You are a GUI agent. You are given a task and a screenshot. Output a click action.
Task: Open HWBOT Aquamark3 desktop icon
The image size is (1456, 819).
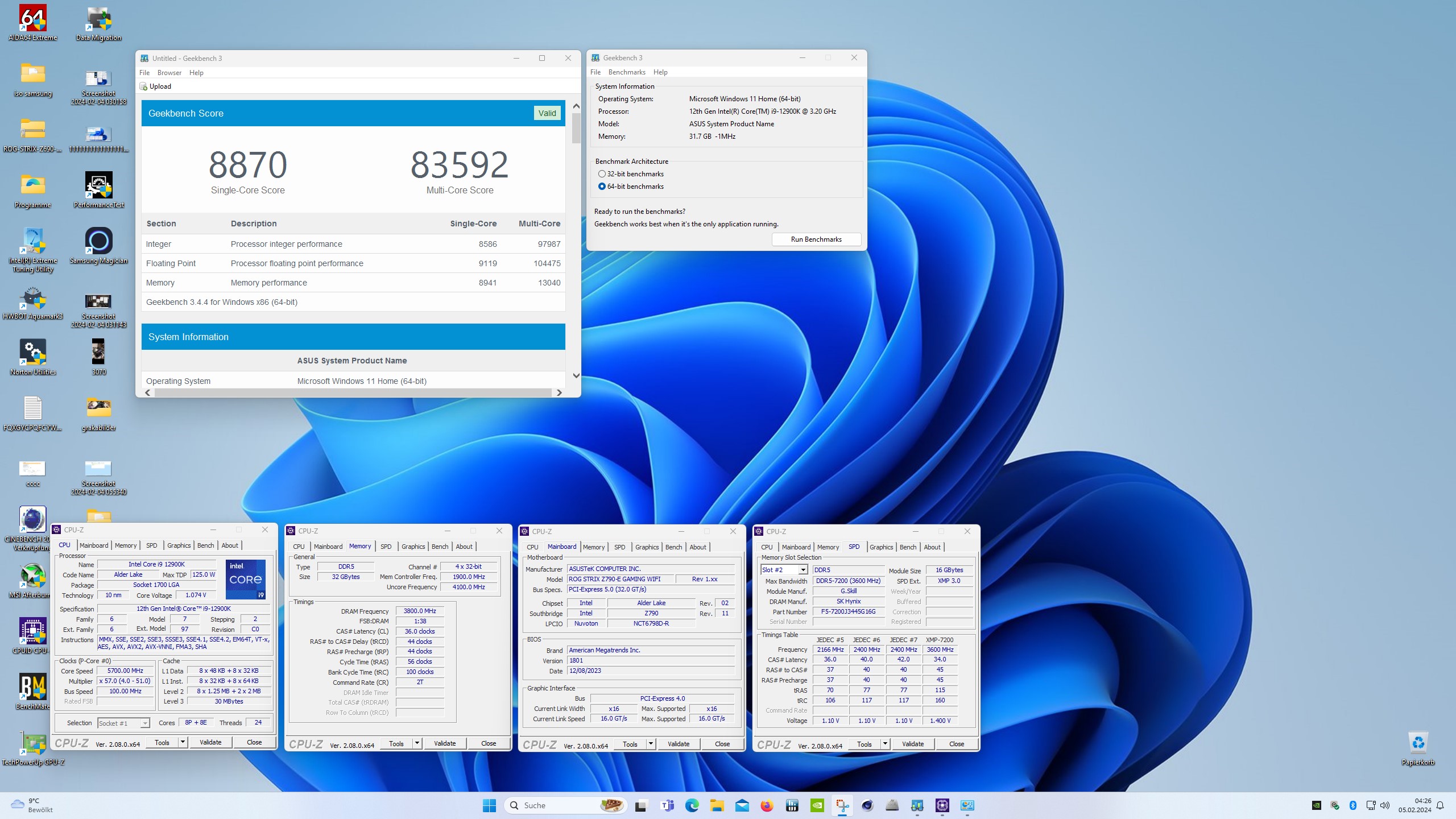[33, 301]
